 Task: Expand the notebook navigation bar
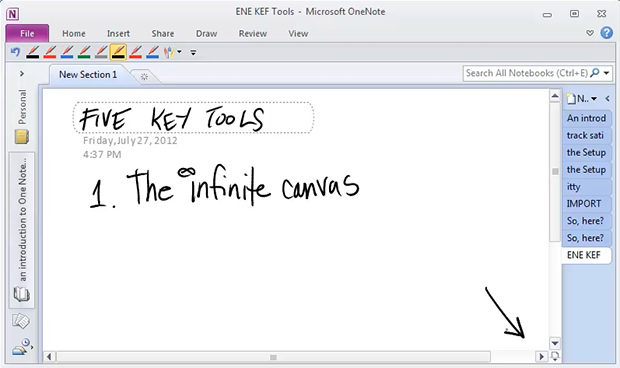(22, 74)
